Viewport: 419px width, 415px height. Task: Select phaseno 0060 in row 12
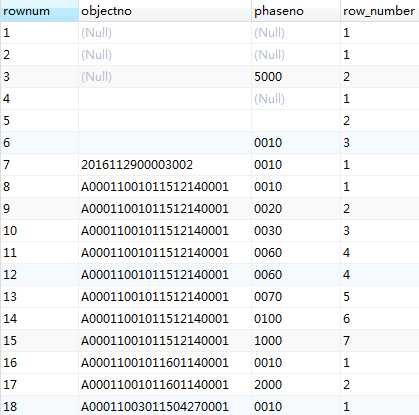tap(296, 275)
